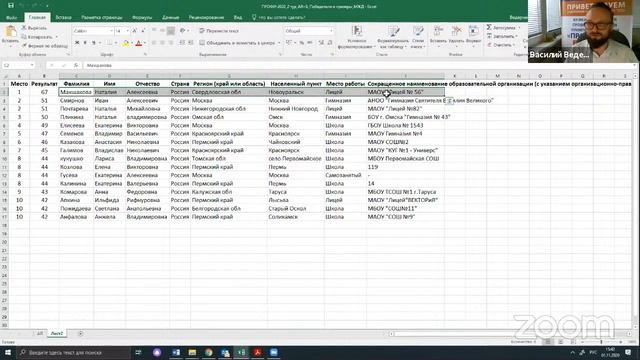Switch to the Данные tab

[171, 18]
